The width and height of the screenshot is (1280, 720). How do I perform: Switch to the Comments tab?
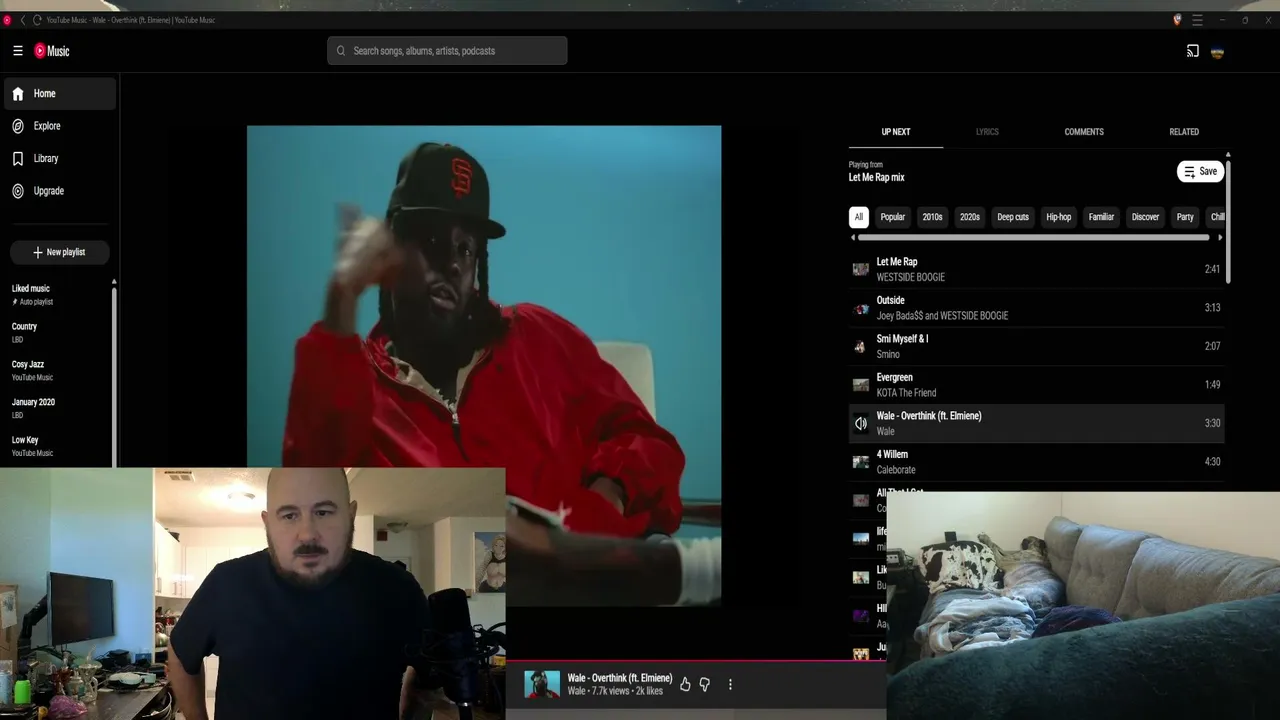[1084, 132]
